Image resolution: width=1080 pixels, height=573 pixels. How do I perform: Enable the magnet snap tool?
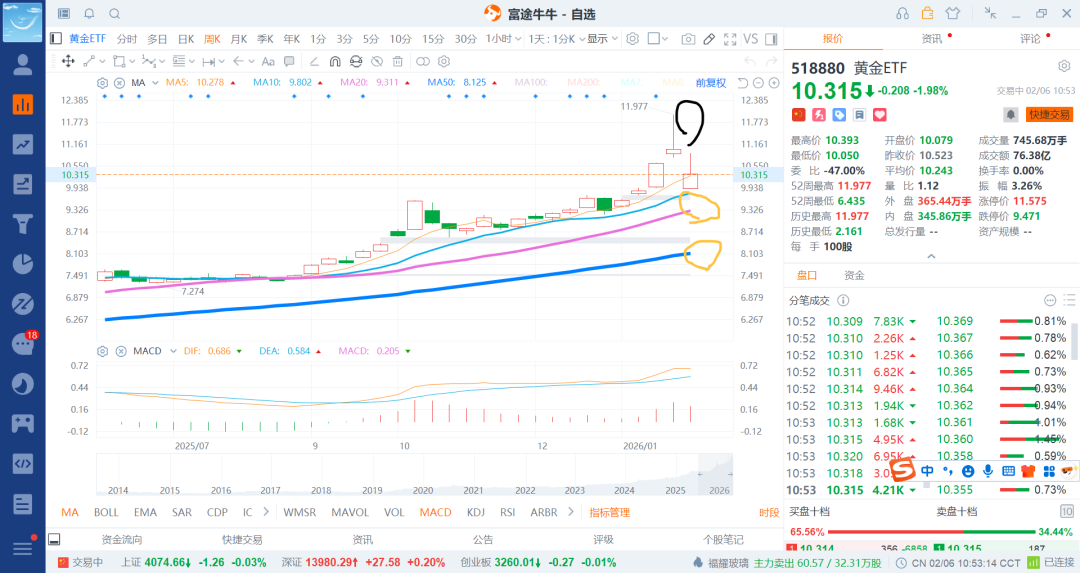pyautogui.click(x=335, y=61)
